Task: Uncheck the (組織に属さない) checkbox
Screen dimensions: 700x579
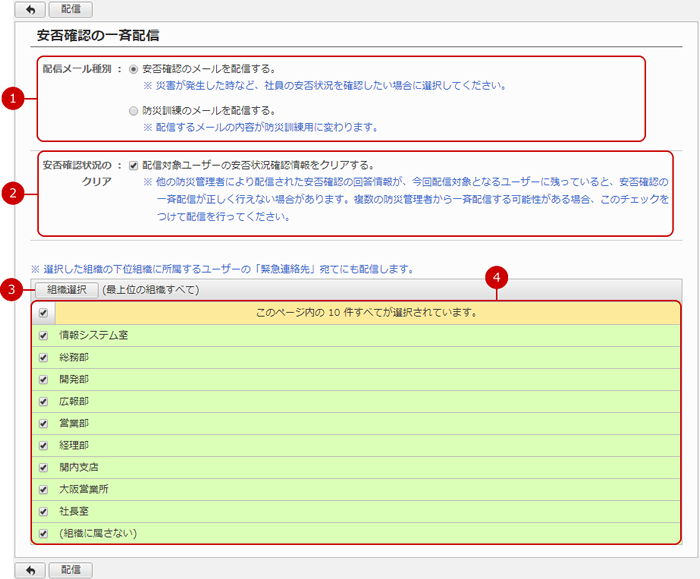Action: (x=42, y=533)
